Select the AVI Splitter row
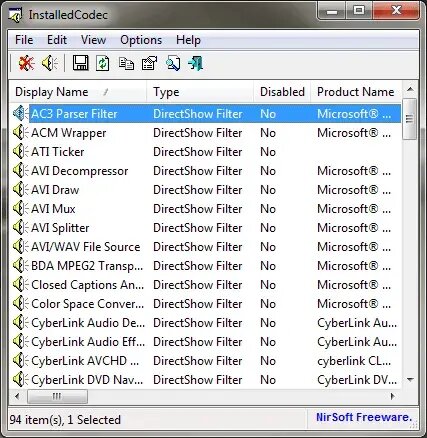Viewport: 427px width, 438px height. [x=205, y=228]
